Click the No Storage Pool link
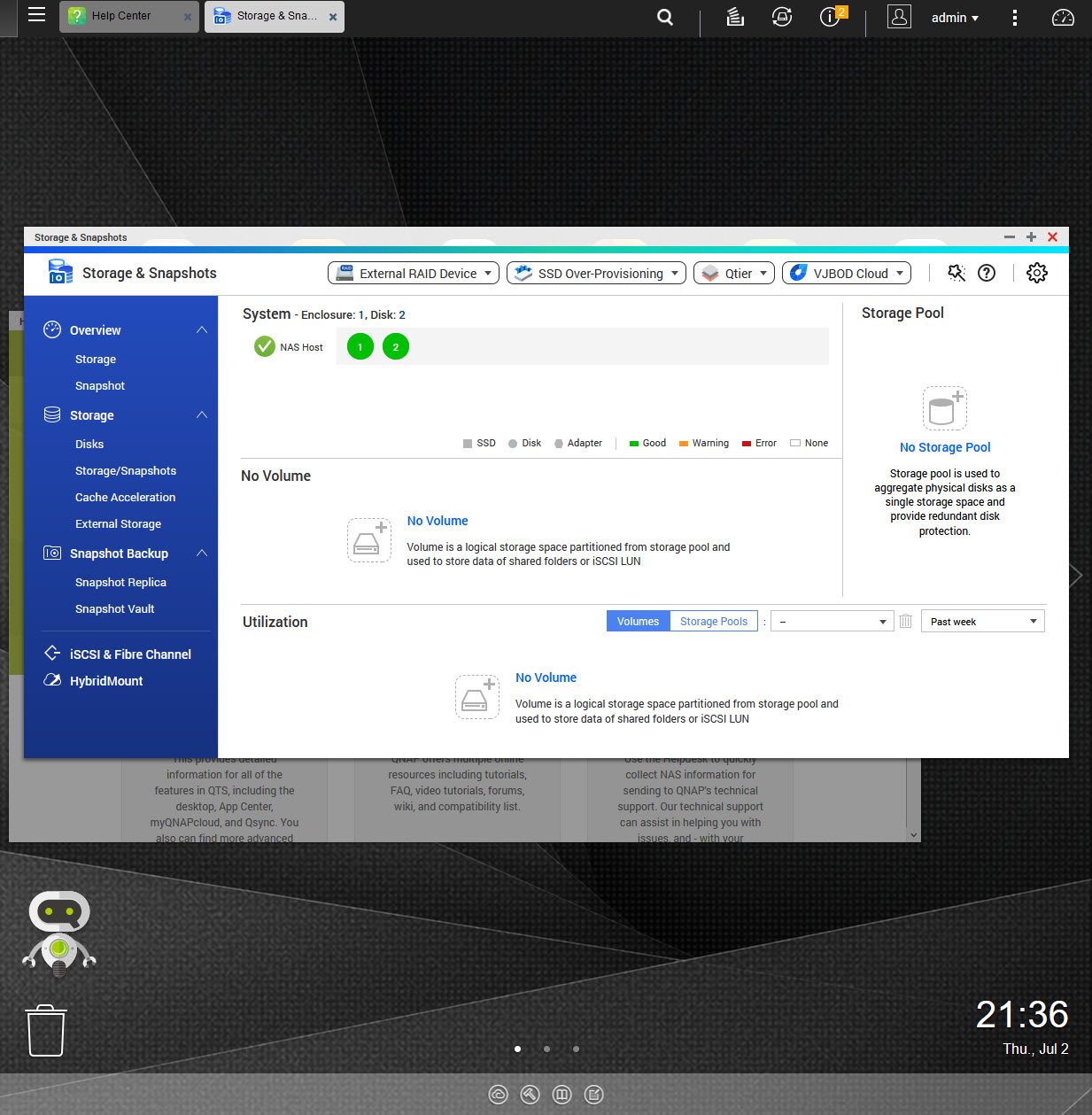This screenshot has height=1115, width=1092. pyautogui.click(x=945, y=447)
